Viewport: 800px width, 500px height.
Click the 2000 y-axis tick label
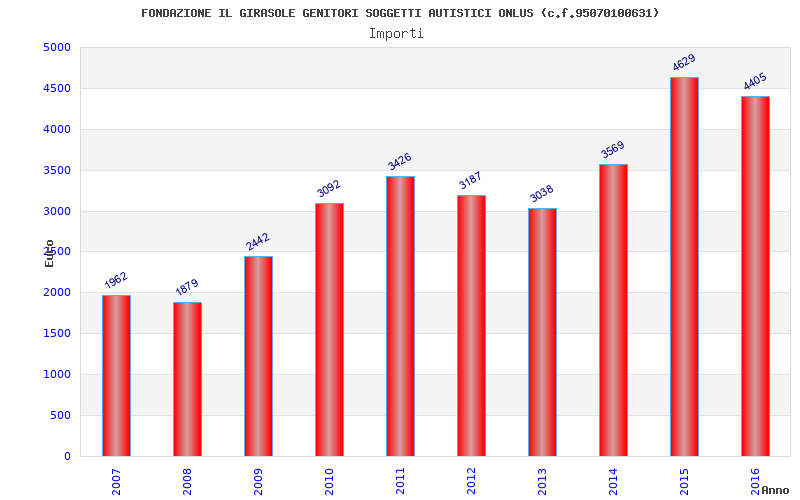(x=57, y=292)
